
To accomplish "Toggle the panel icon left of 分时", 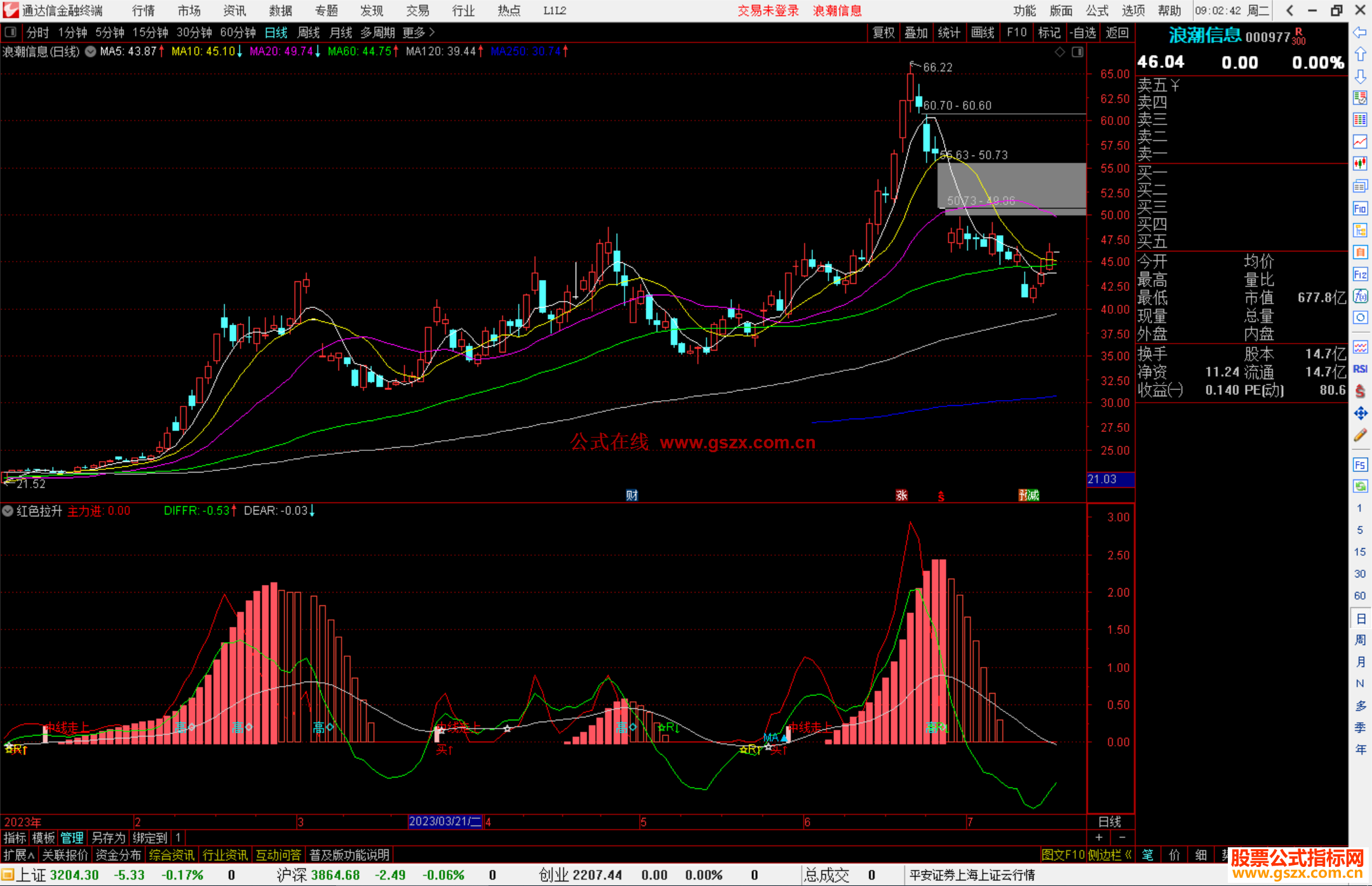I will pyautogui.click(x=11, y=32).
